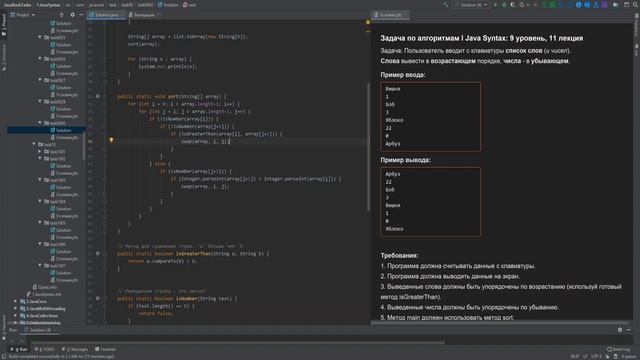
Task: Click the purple plugin icon in toolbar
Action: 604,5
